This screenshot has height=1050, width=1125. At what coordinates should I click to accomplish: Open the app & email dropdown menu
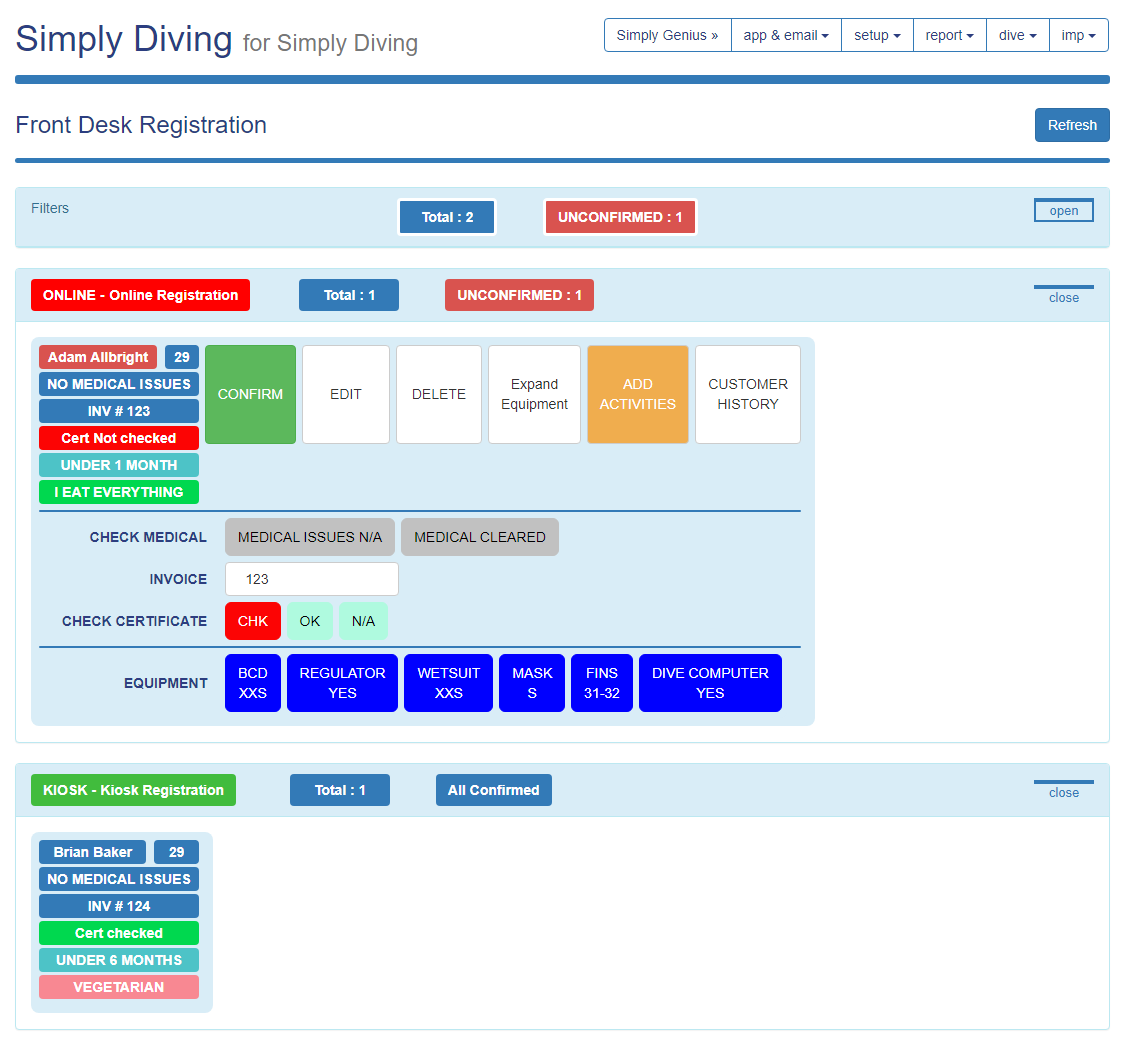(x=786, y=35)
